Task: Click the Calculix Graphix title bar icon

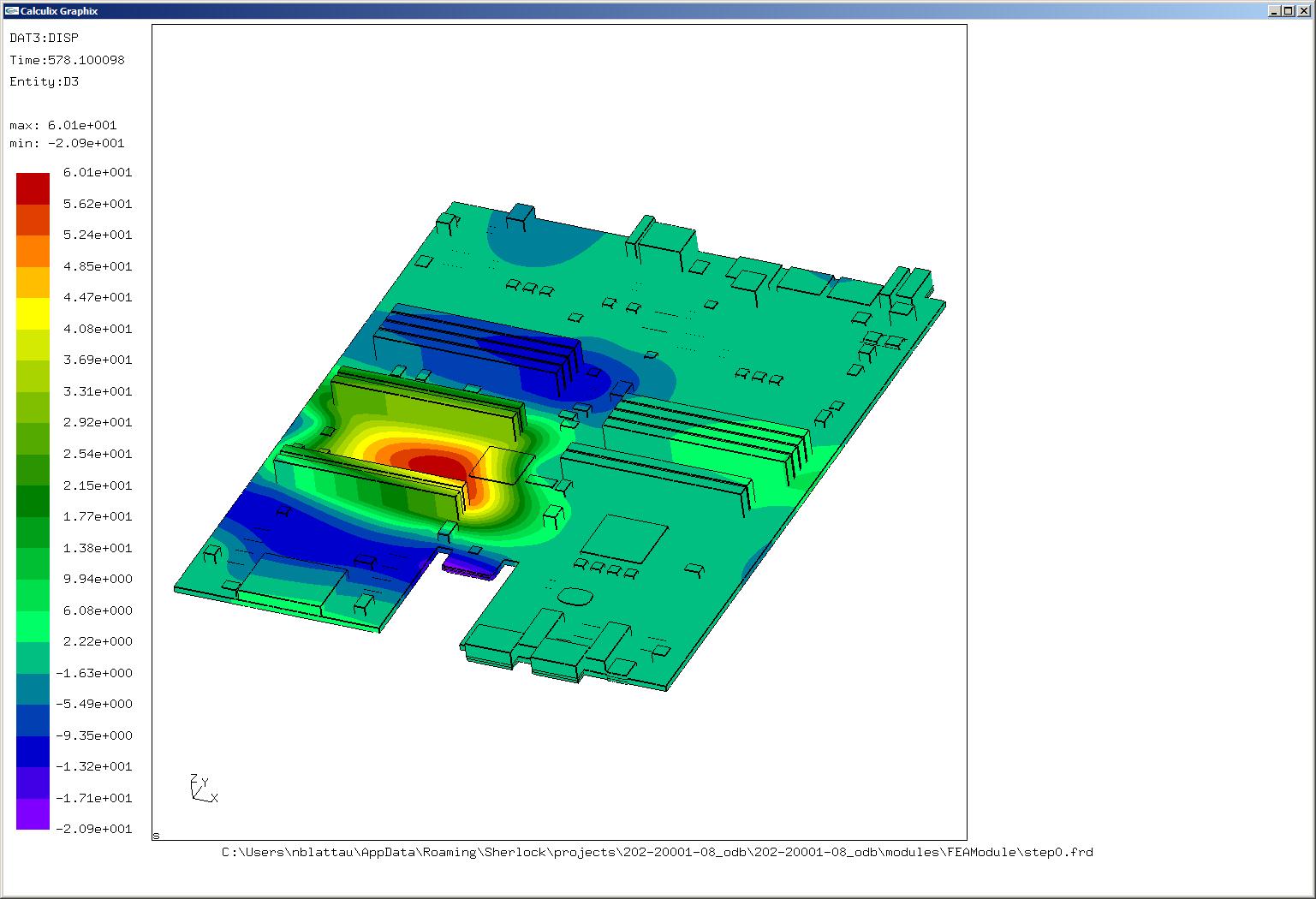Action: tap(10, 10)
